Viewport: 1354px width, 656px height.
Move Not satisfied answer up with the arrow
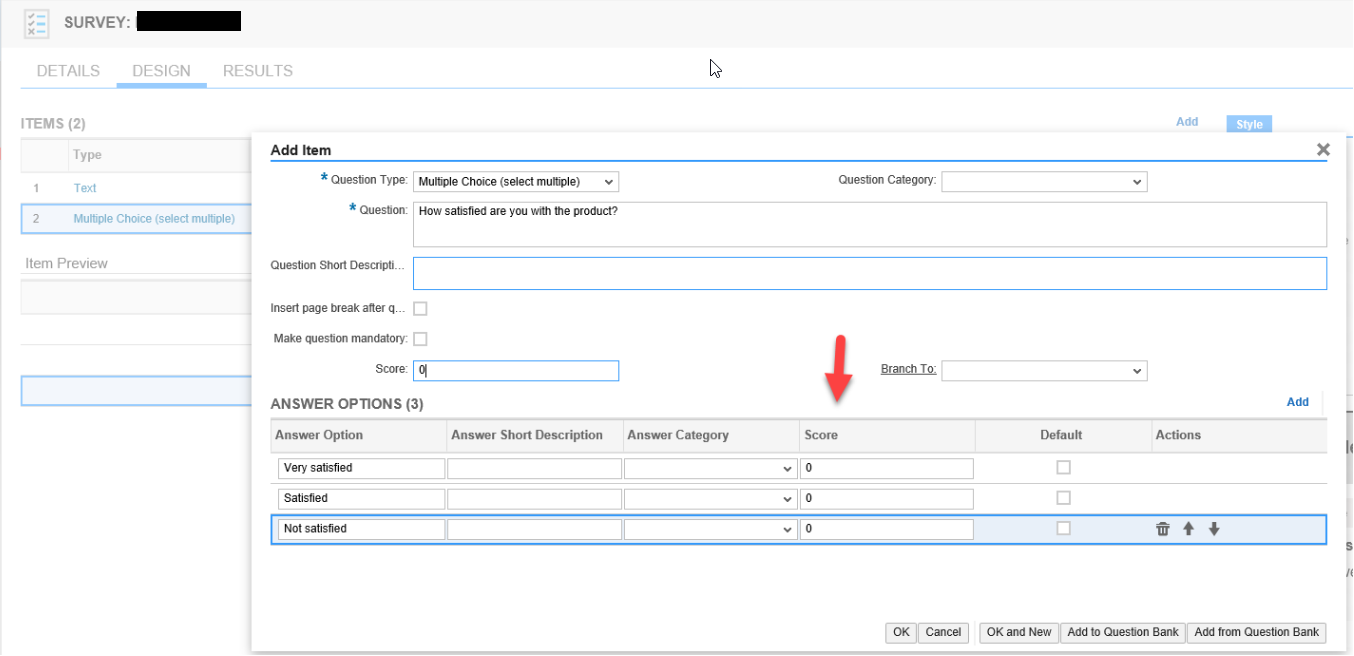[x=1189, y=529]
